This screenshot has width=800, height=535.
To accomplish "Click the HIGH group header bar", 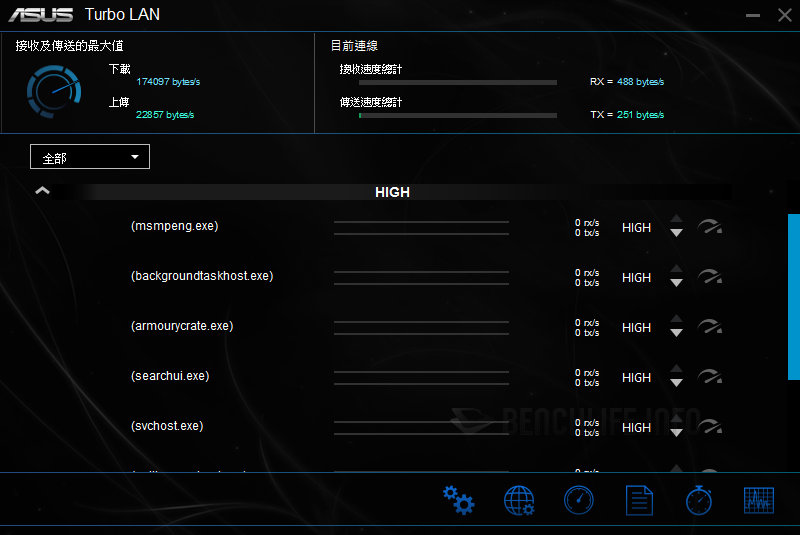I will 392,192.
